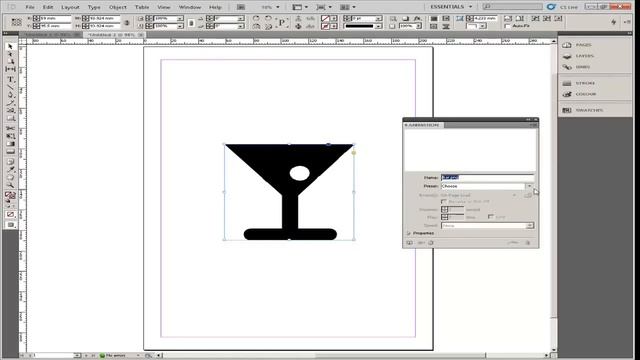The image size is (640, 360).
Task: Click the Duration stepper in Animation panel
Action: (x=445, y=209)
